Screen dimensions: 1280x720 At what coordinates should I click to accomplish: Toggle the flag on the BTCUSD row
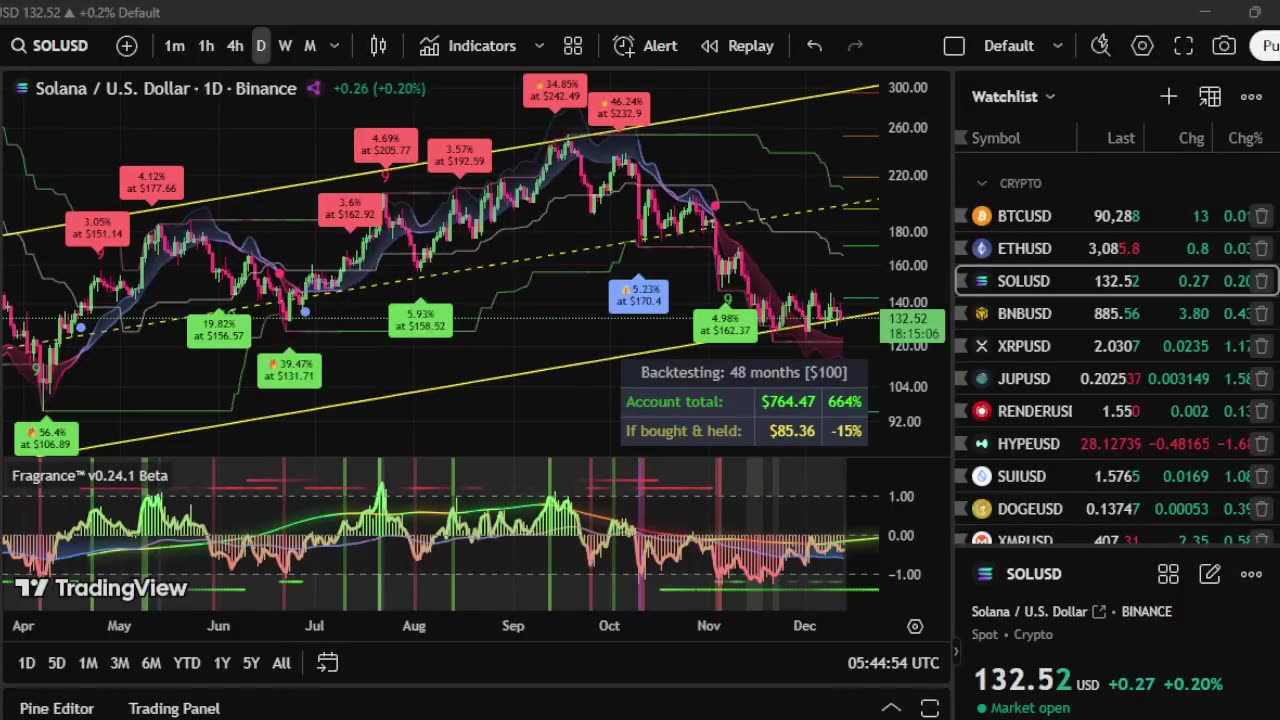(x=961, y=216)
